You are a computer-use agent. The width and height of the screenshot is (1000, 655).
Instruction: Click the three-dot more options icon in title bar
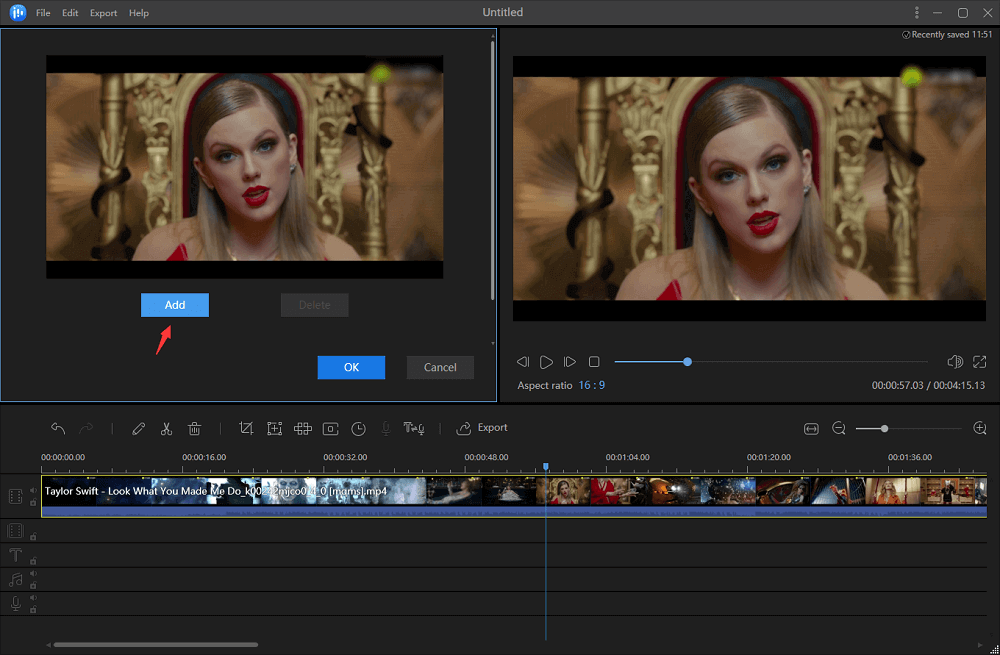click(916, 13)
